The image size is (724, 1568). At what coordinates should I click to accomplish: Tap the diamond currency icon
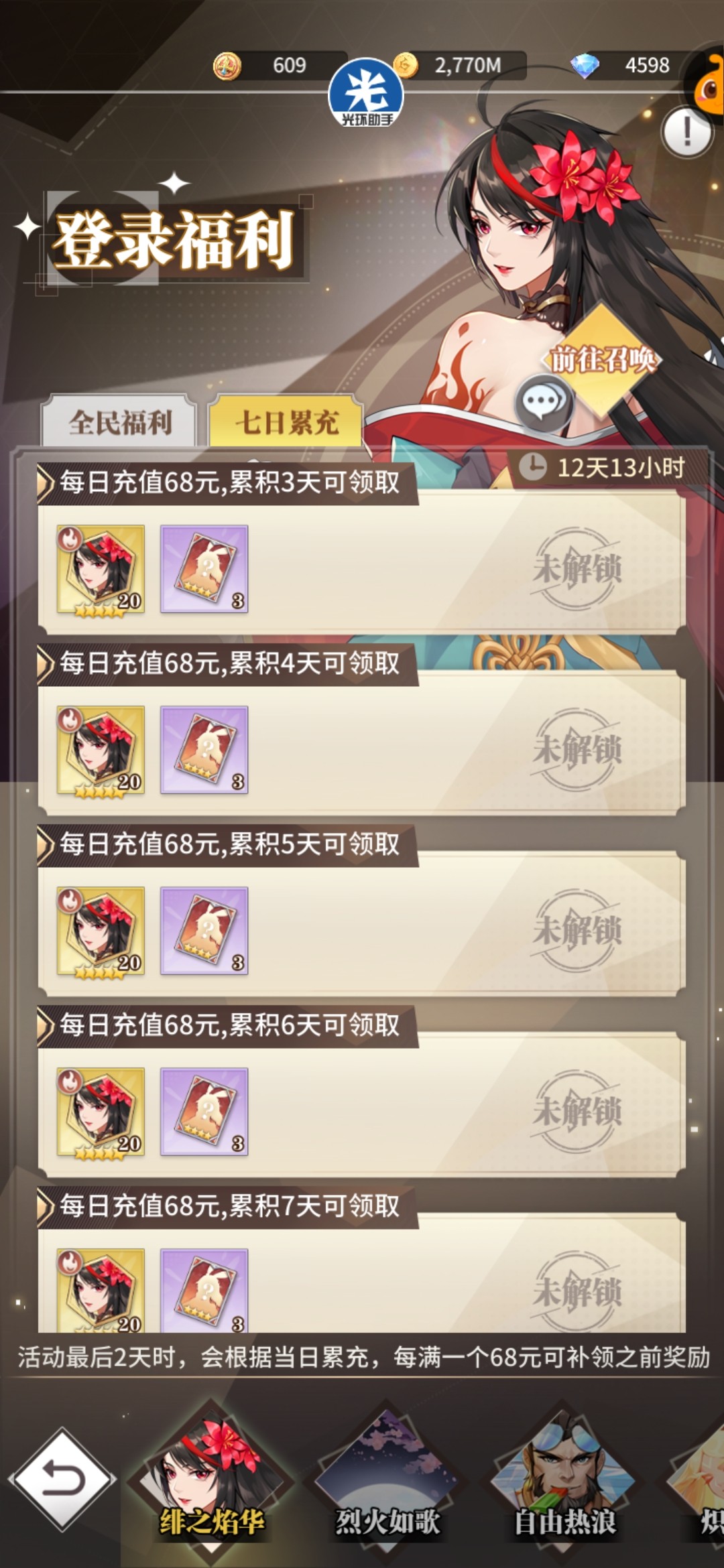coord(585,66)
